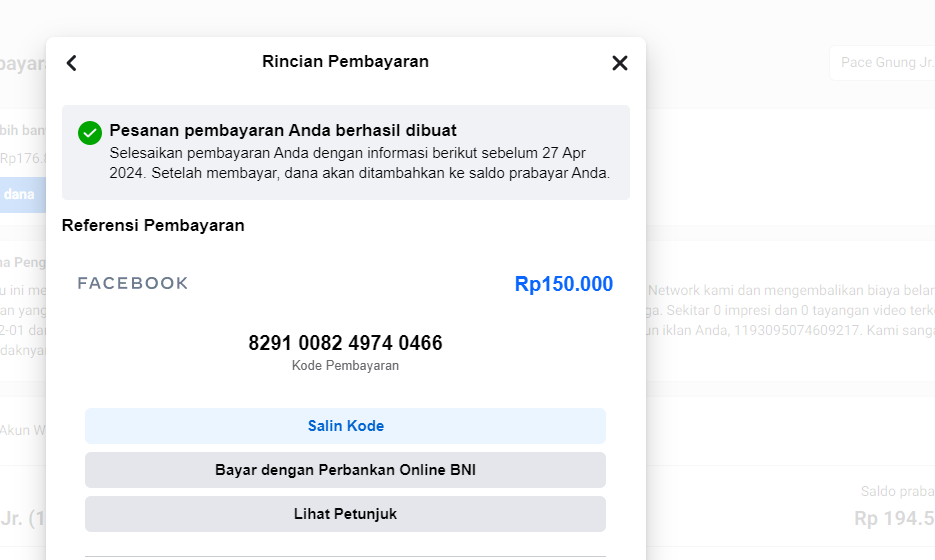Viewport: 935px width, 560px height.
Task: Click the Kode Pembayaran caption text
Action: pos(345,366)
